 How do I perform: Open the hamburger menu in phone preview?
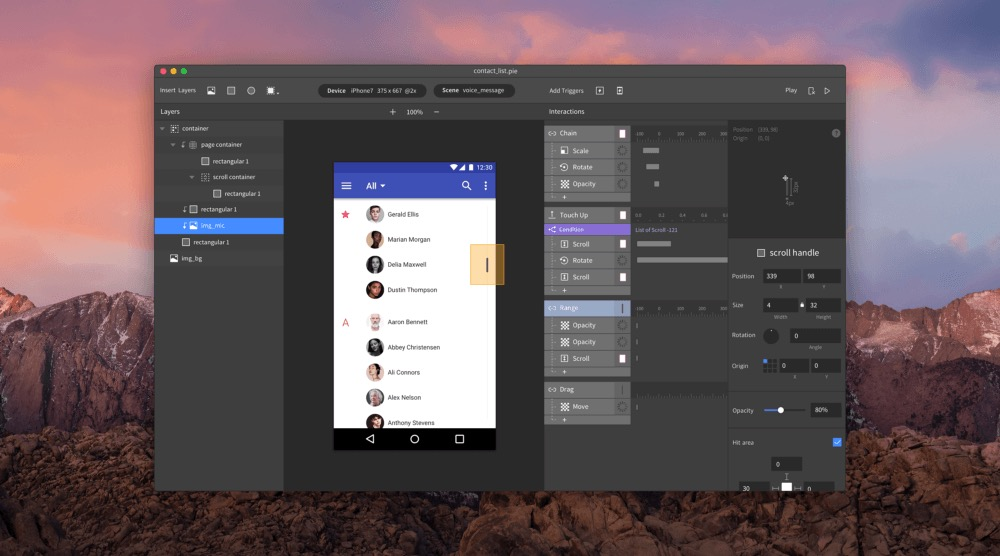point(346,186)
